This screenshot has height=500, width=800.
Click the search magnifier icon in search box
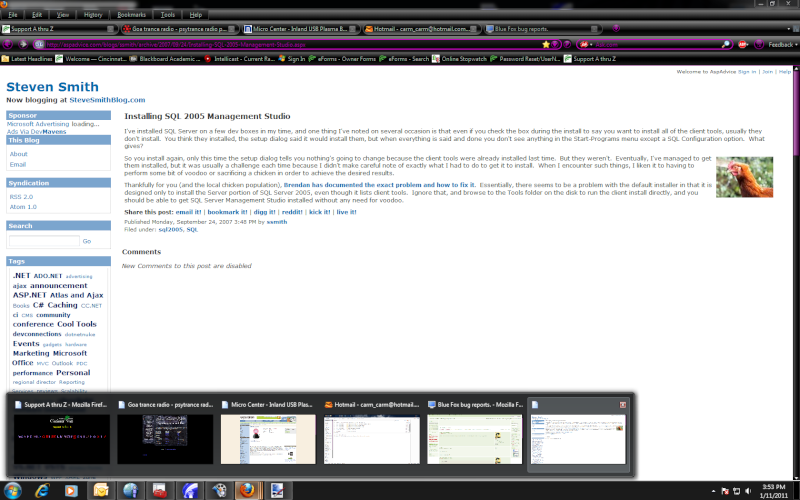tap(726, 44)
